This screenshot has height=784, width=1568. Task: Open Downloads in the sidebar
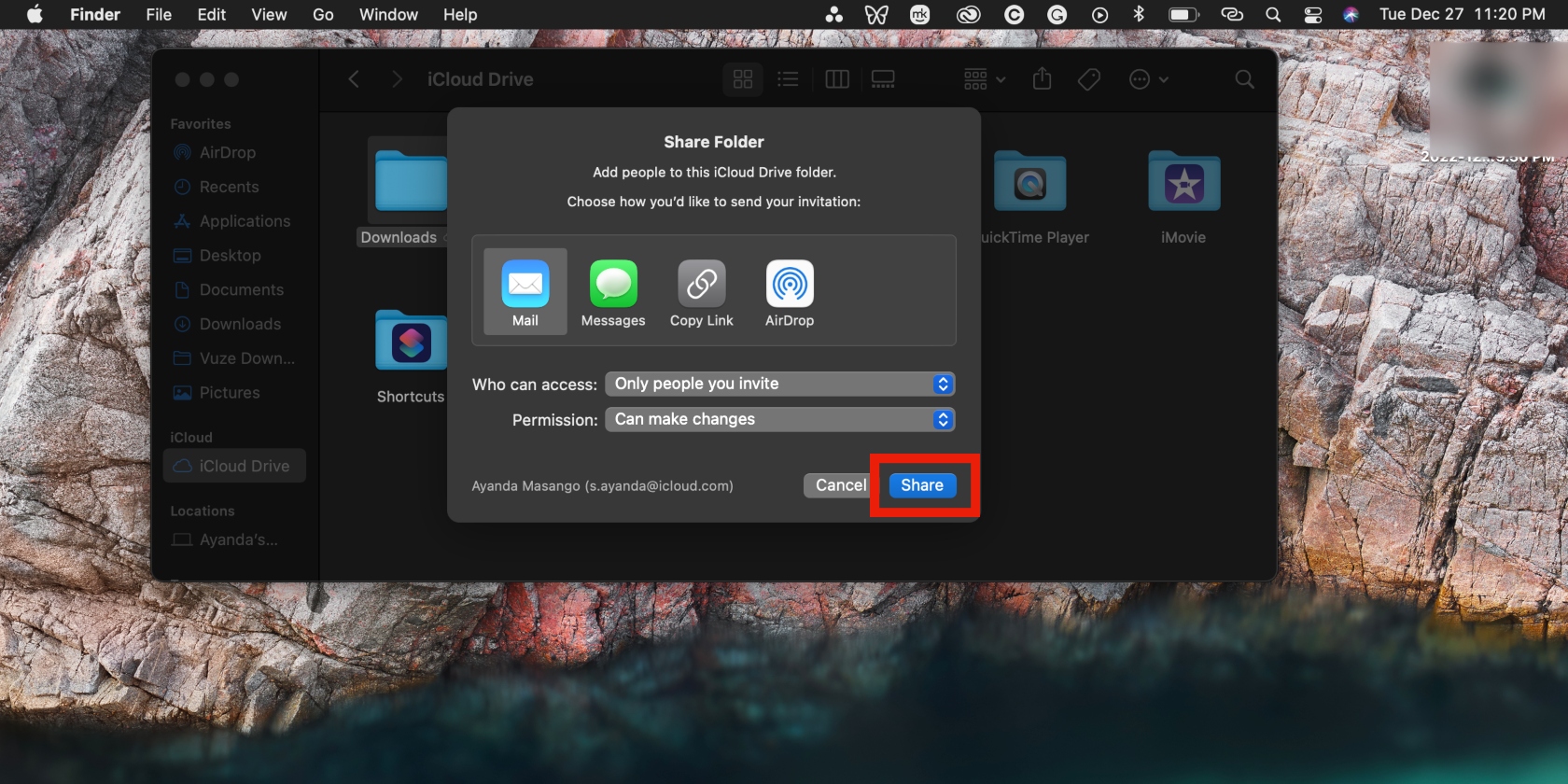click(228, 324)
